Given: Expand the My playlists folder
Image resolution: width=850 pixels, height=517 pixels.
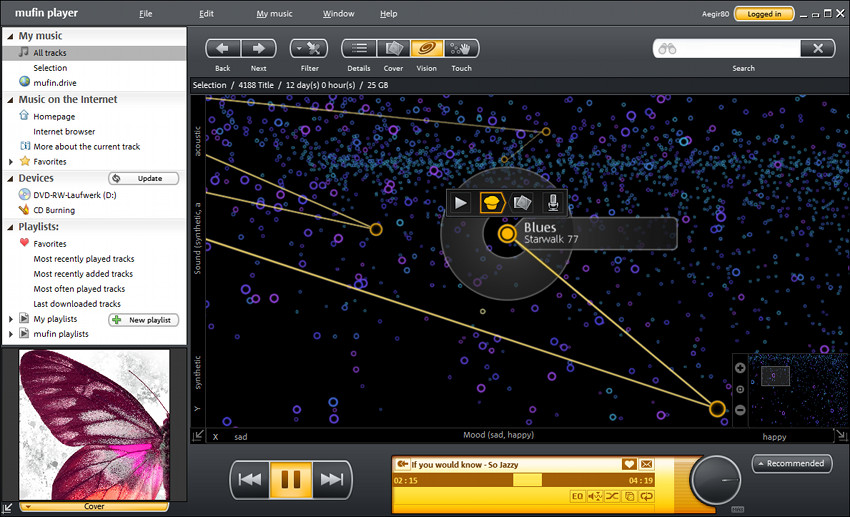Looking at the screenshot, I should point(10,319).
